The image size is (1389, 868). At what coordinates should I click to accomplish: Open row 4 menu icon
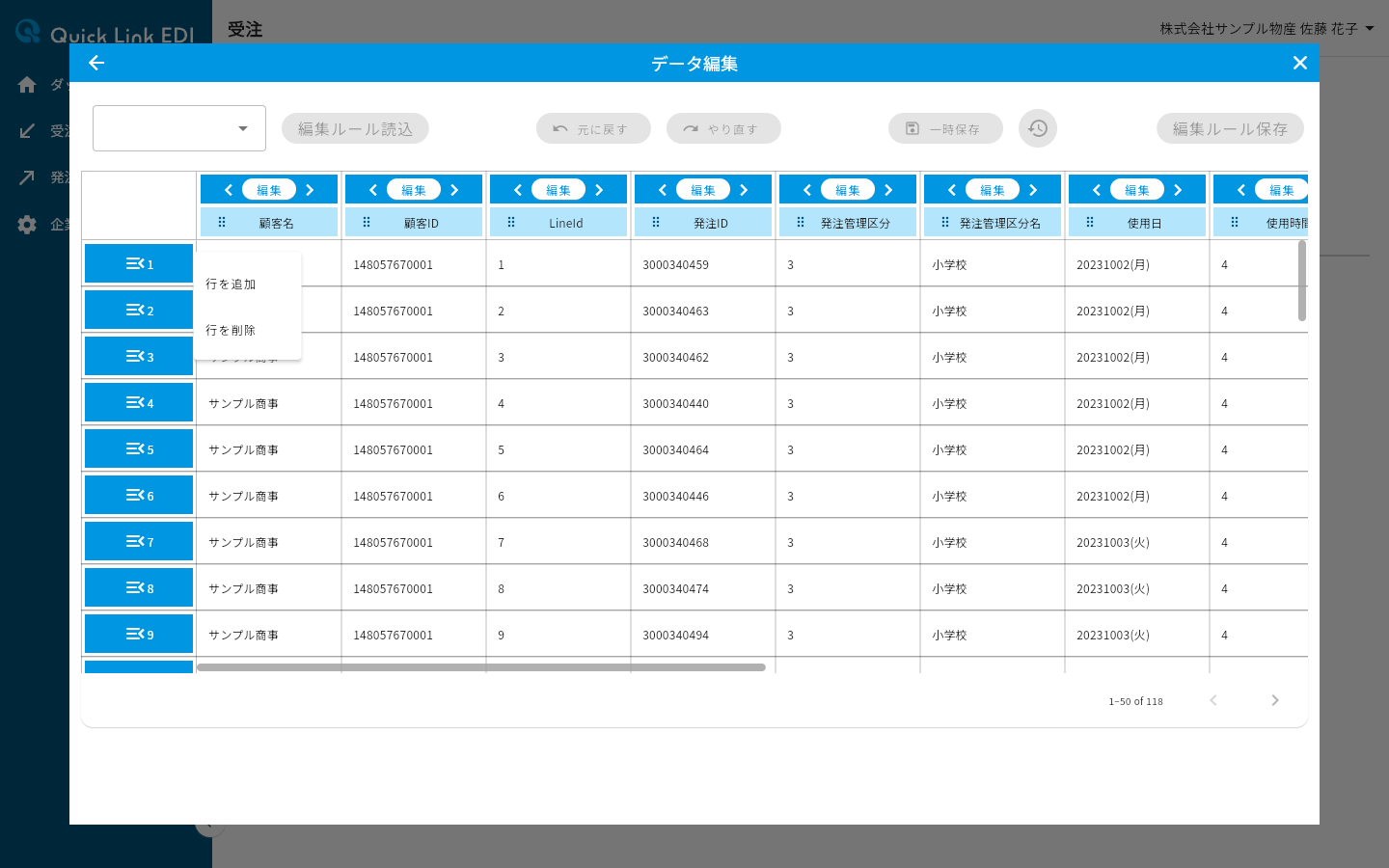point(135,402)
